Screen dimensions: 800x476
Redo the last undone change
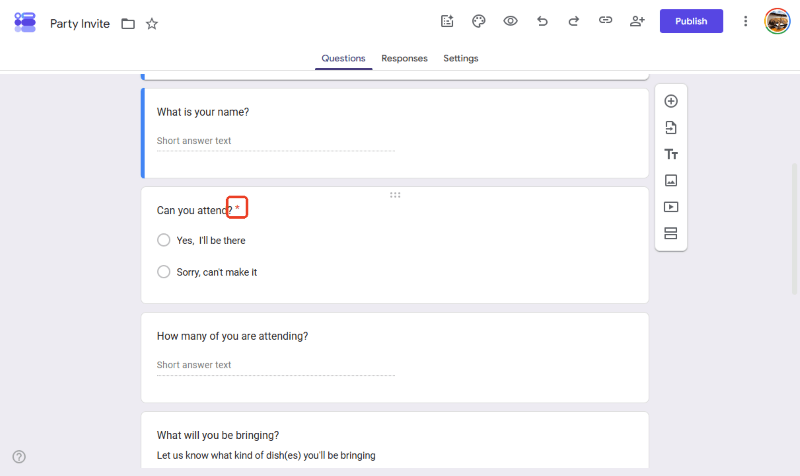tap(573, 21)
